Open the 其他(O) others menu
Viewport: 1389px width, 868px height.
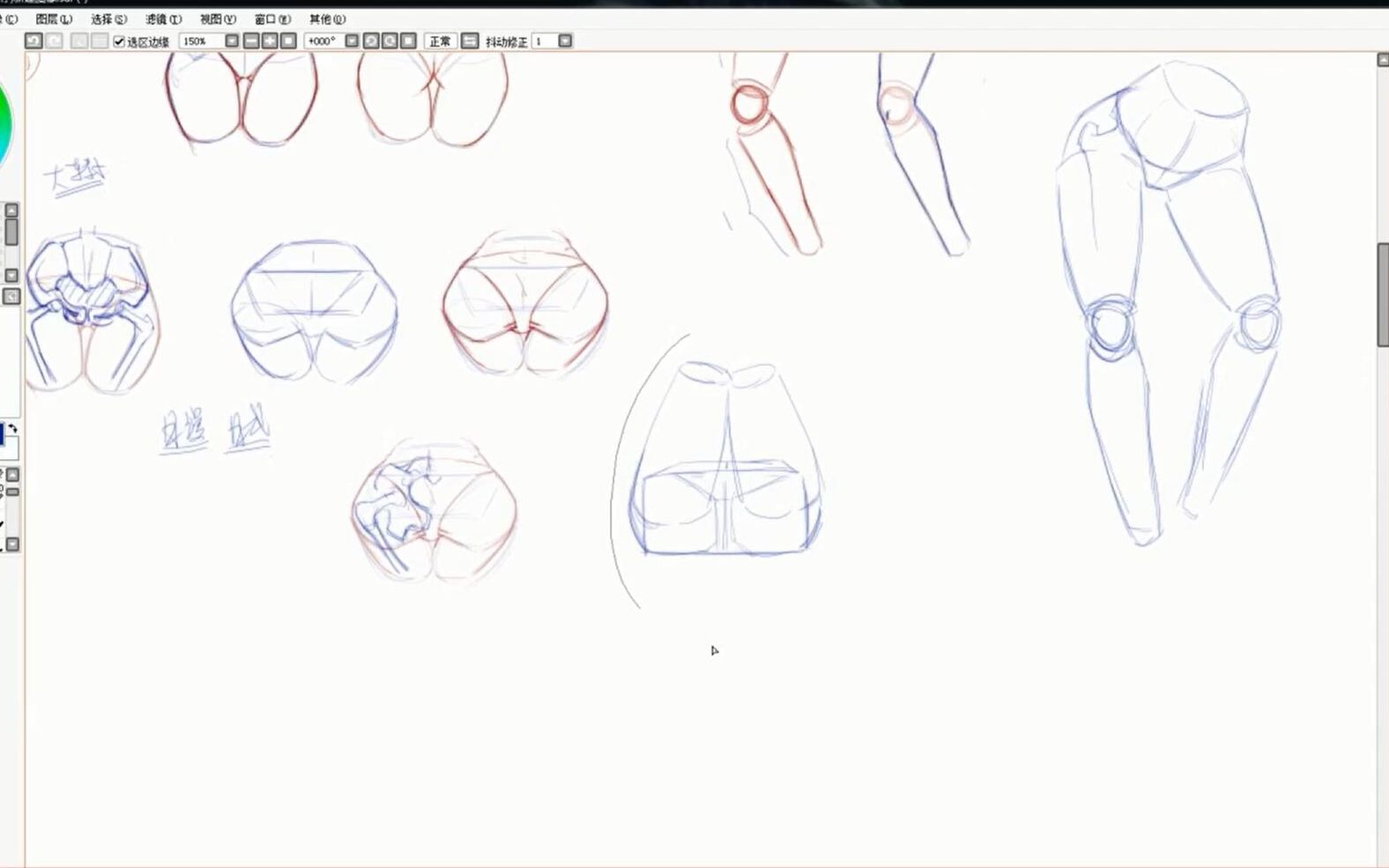[327, 19]
